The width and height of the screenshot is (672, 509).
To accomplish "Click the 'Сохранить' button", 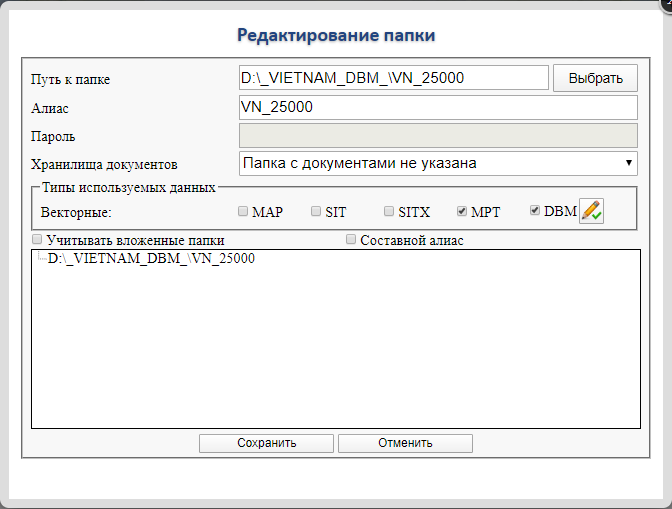I will tap(266, 443).
